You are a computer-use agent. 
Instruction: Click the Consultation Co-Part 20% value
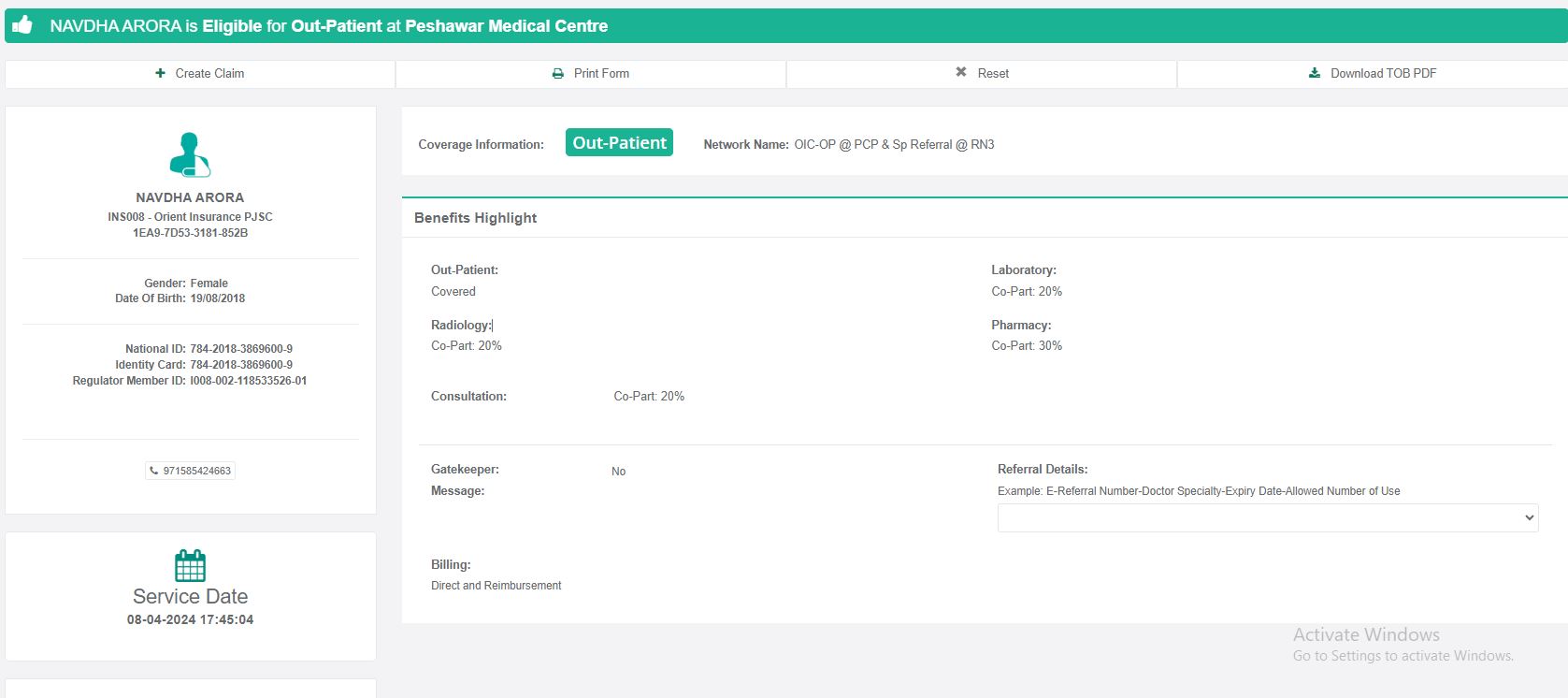[649, 397]
